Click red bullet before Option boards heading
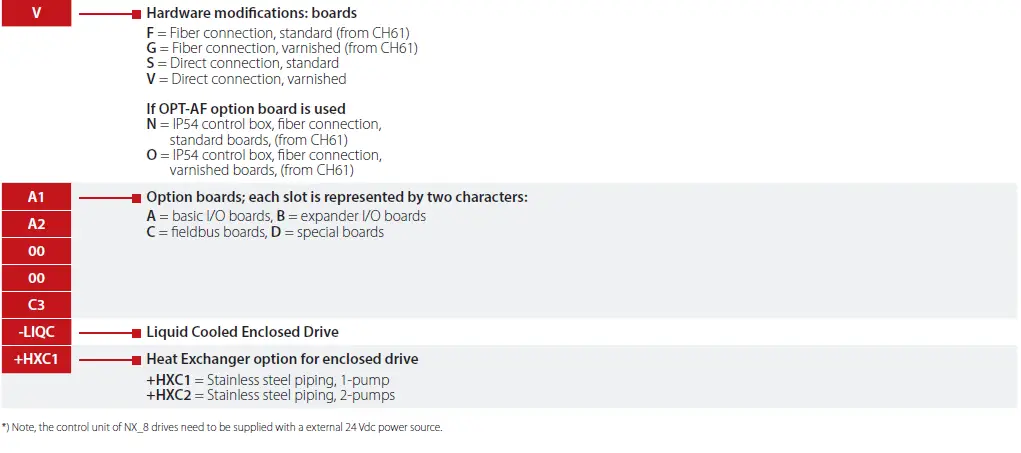 tap(136, 198)
